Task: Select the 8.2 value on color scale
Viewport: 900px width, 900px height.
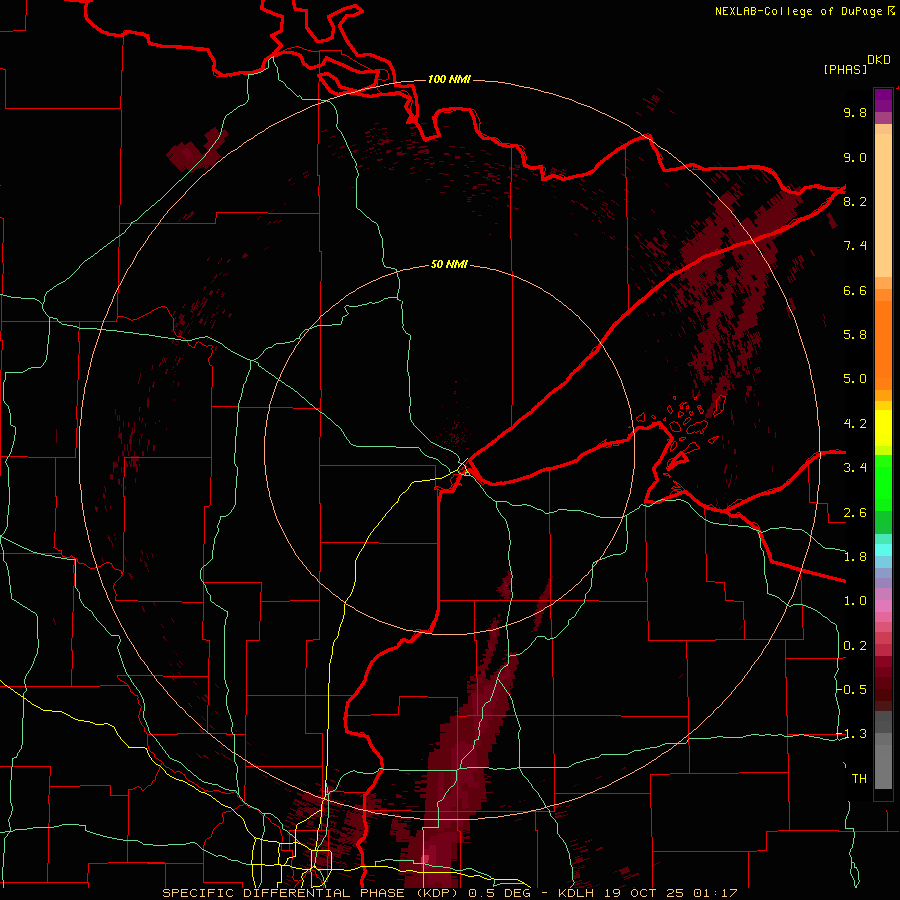Action: coord(855,201)
